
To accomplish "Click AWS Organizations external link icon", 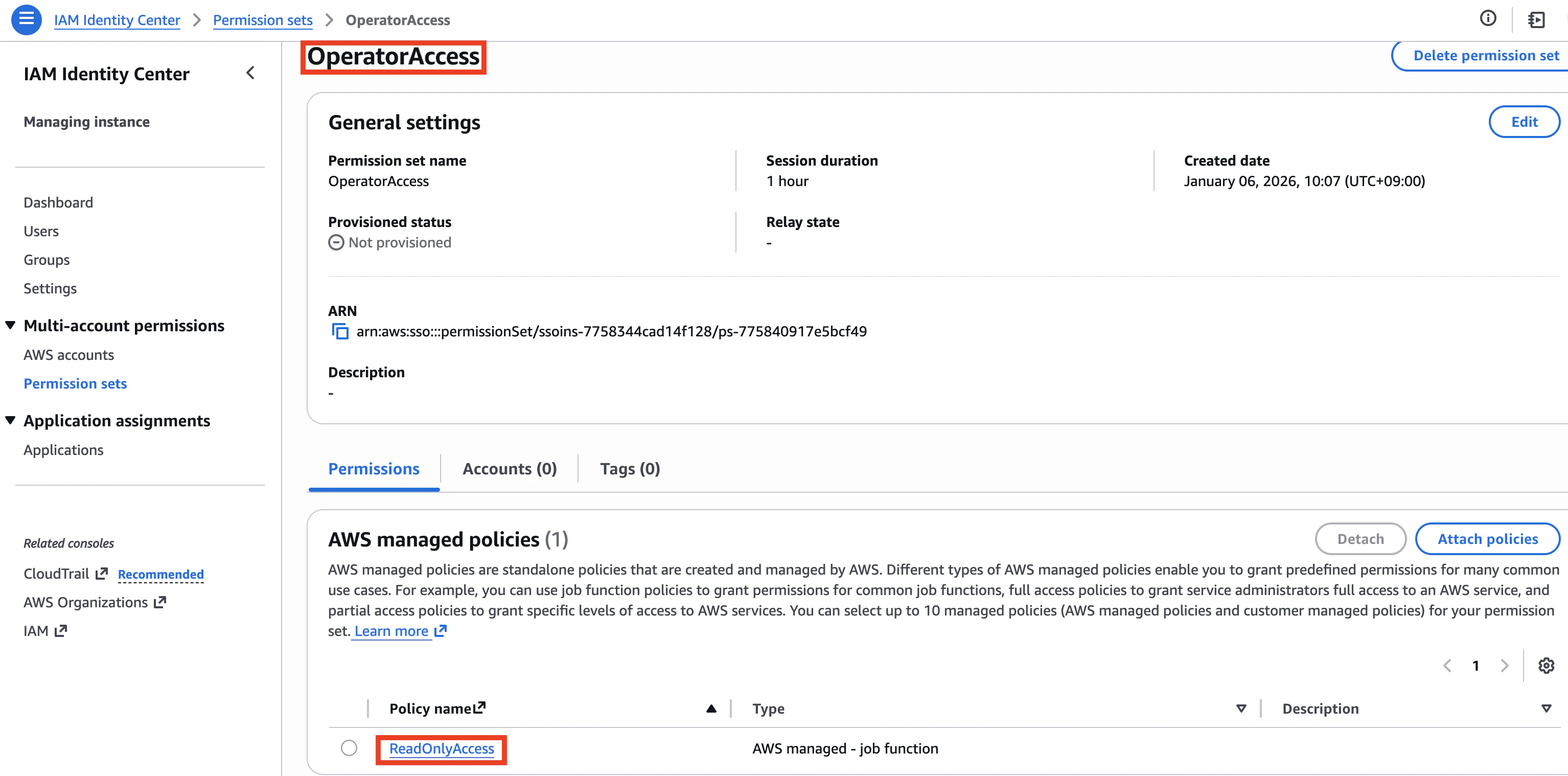I will (x=159, y=602).
